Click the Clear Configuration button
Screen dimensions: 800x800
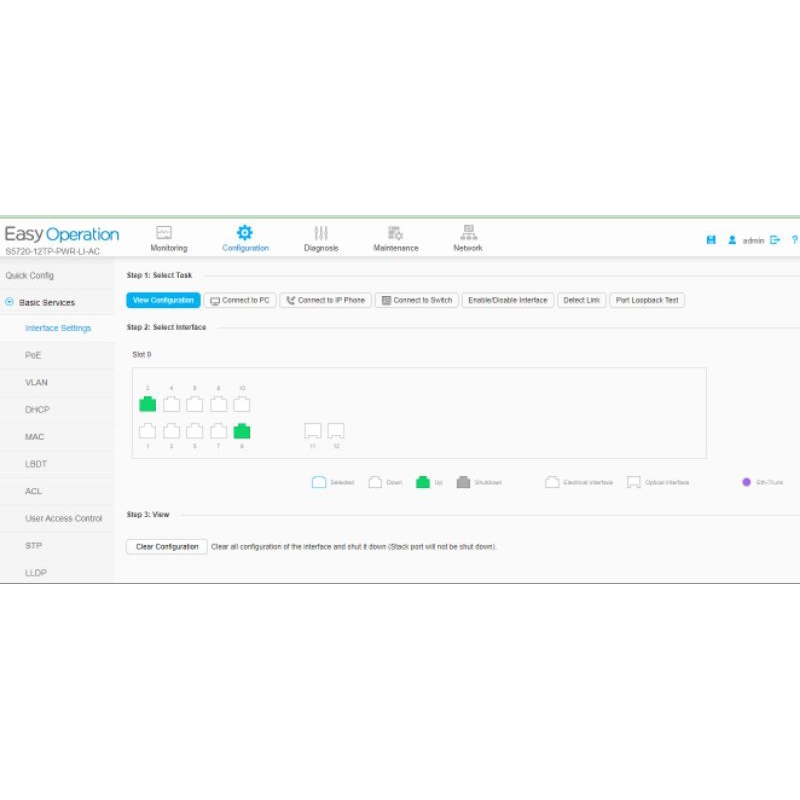[167, 547]
